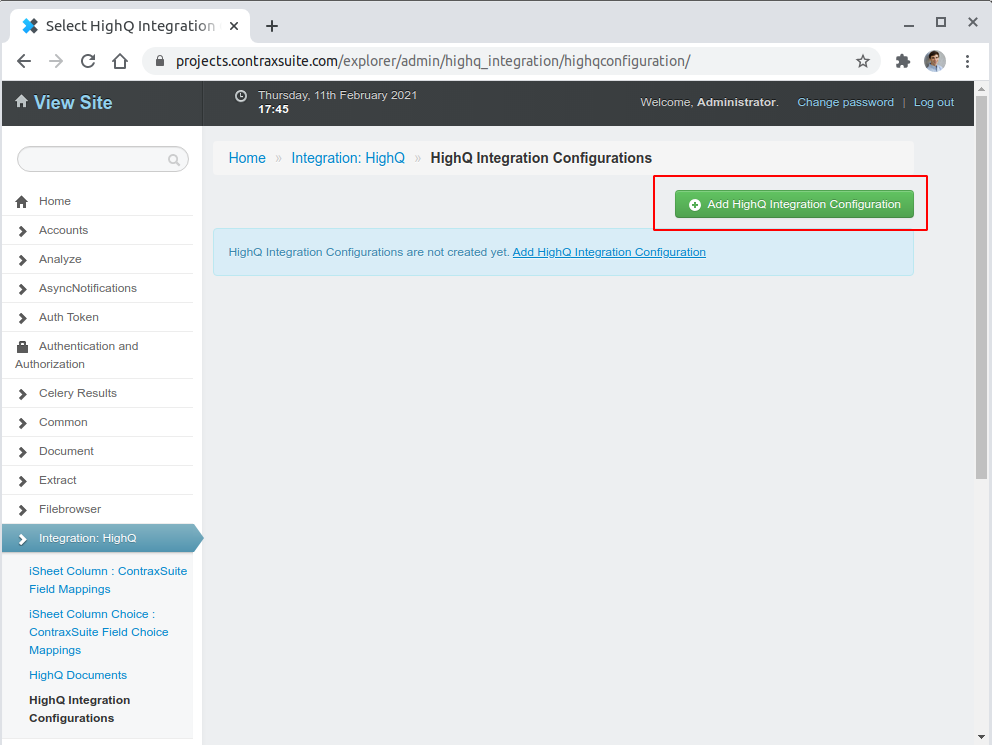Open AsyncNotifications in the sidebar

(88, 288)
